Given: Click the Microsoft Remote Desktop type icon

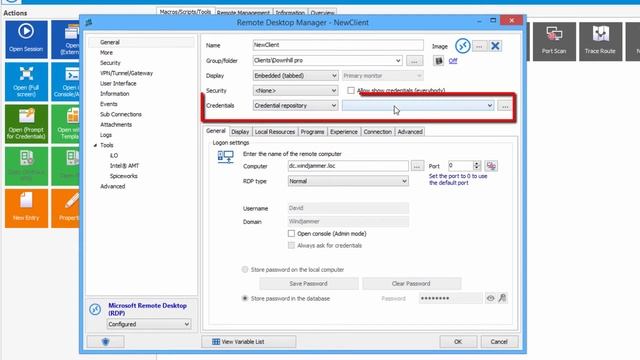Looking at the screenshot, I should pyautogui.click(x=95, y=309).
